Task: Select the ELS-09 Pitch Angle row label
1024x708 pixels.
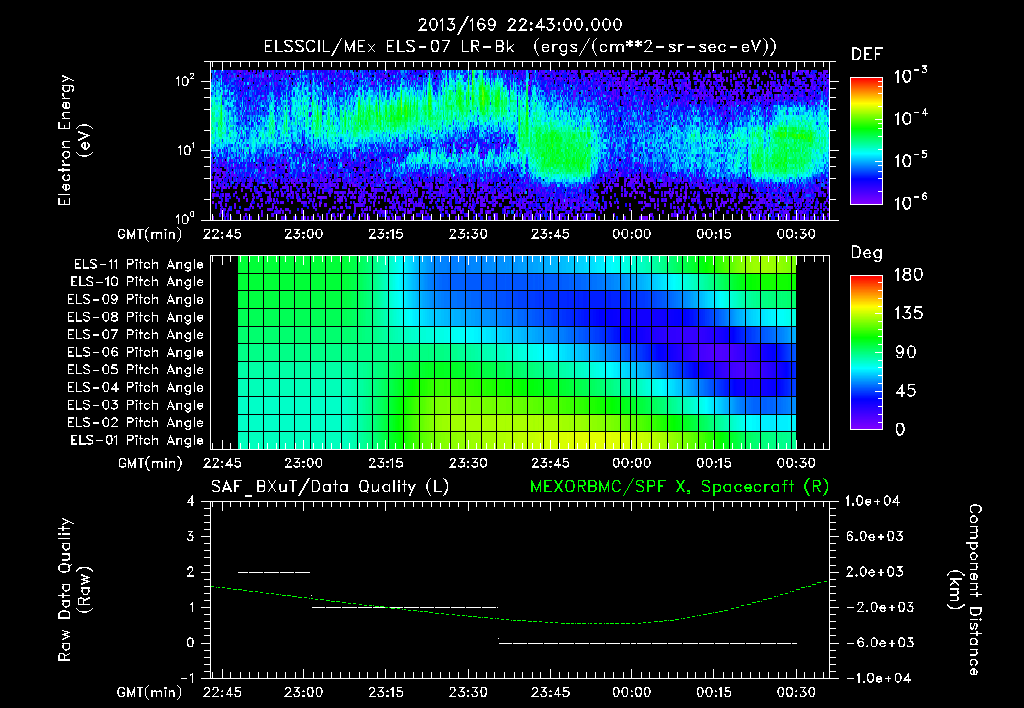Action: coord(136,299)
